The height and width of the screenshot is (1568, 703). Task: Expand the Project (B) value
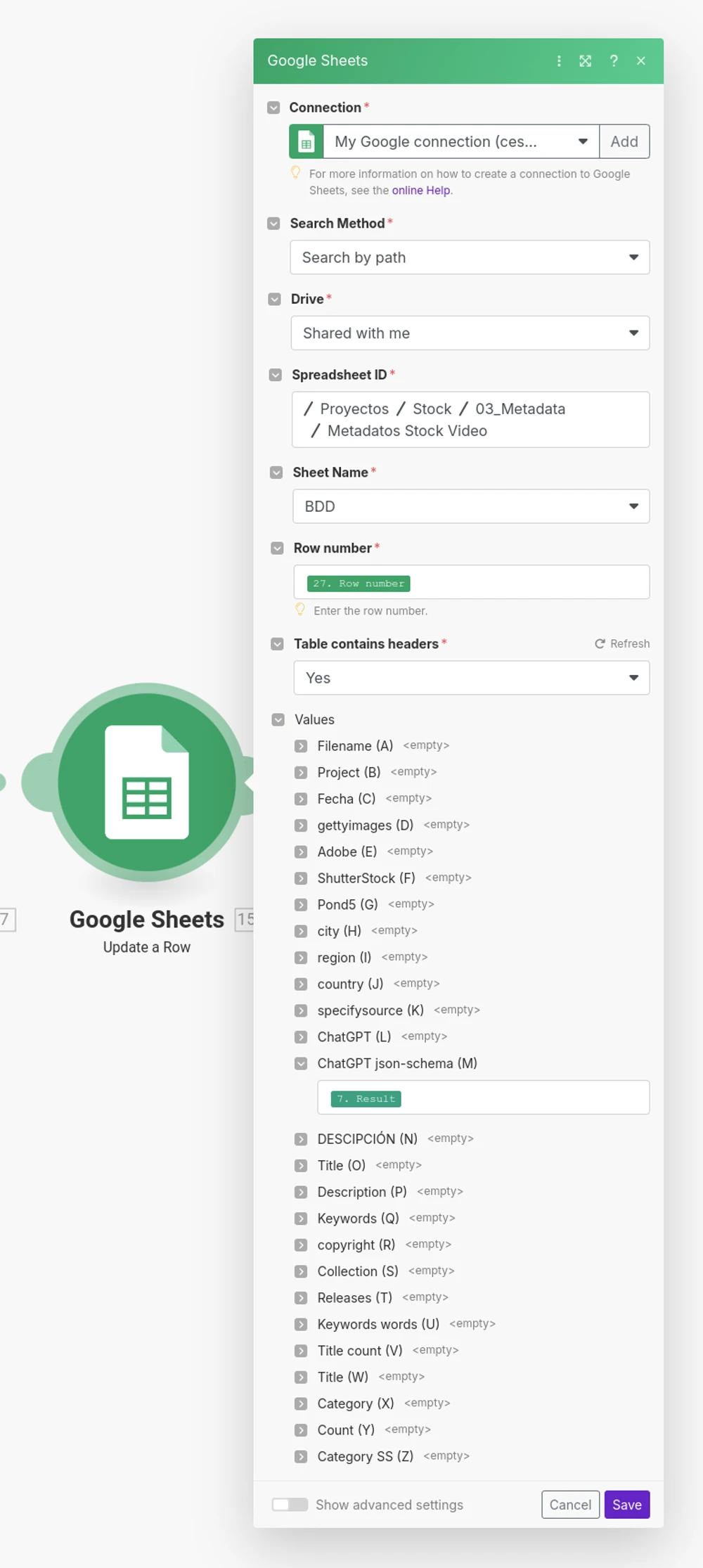[x=301, y=773]
